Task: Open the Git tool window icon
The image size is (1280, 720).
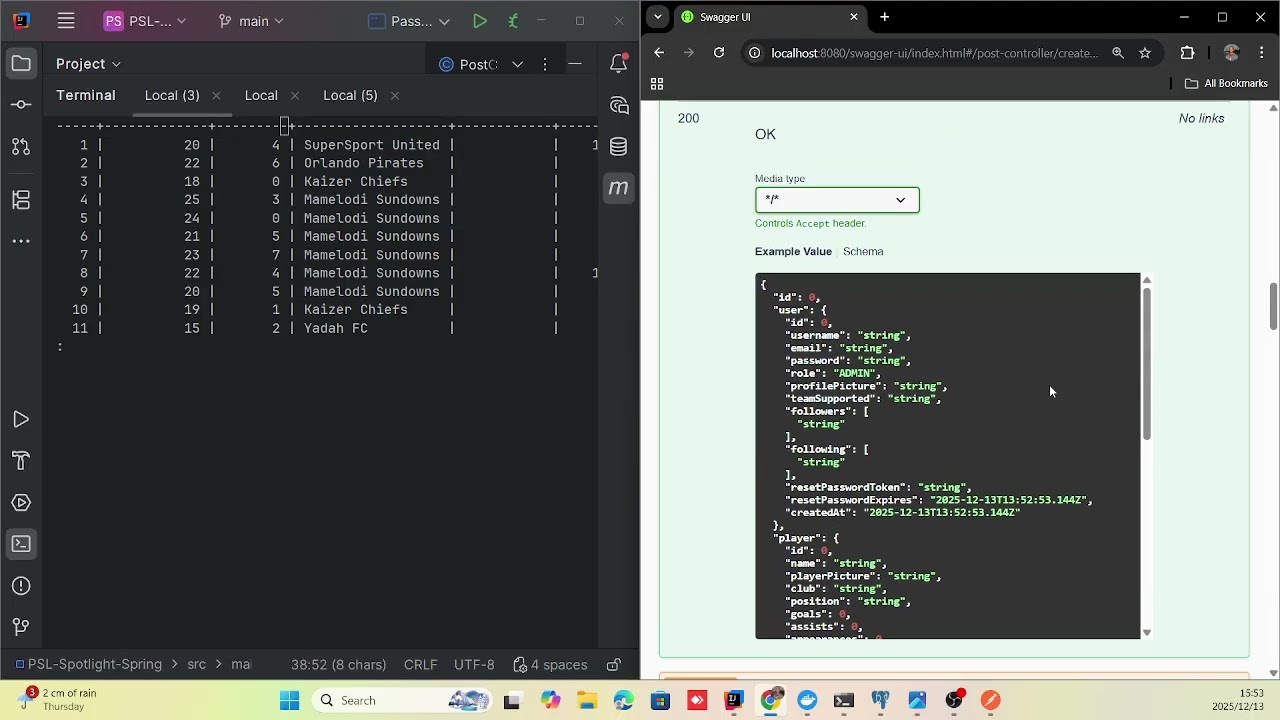Action: tap(21, 627)
